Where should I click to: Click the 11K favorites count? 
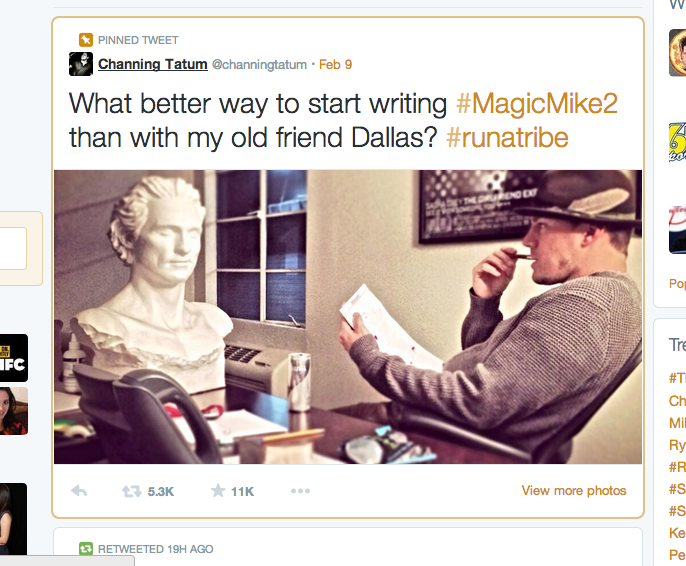click(x=242, y=492)
